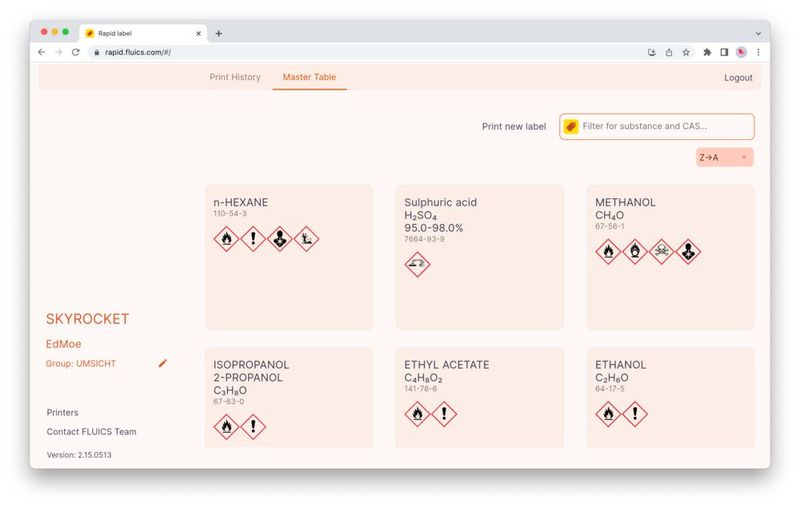
Task: Click the EdMoe username
Action: (63, 344)
